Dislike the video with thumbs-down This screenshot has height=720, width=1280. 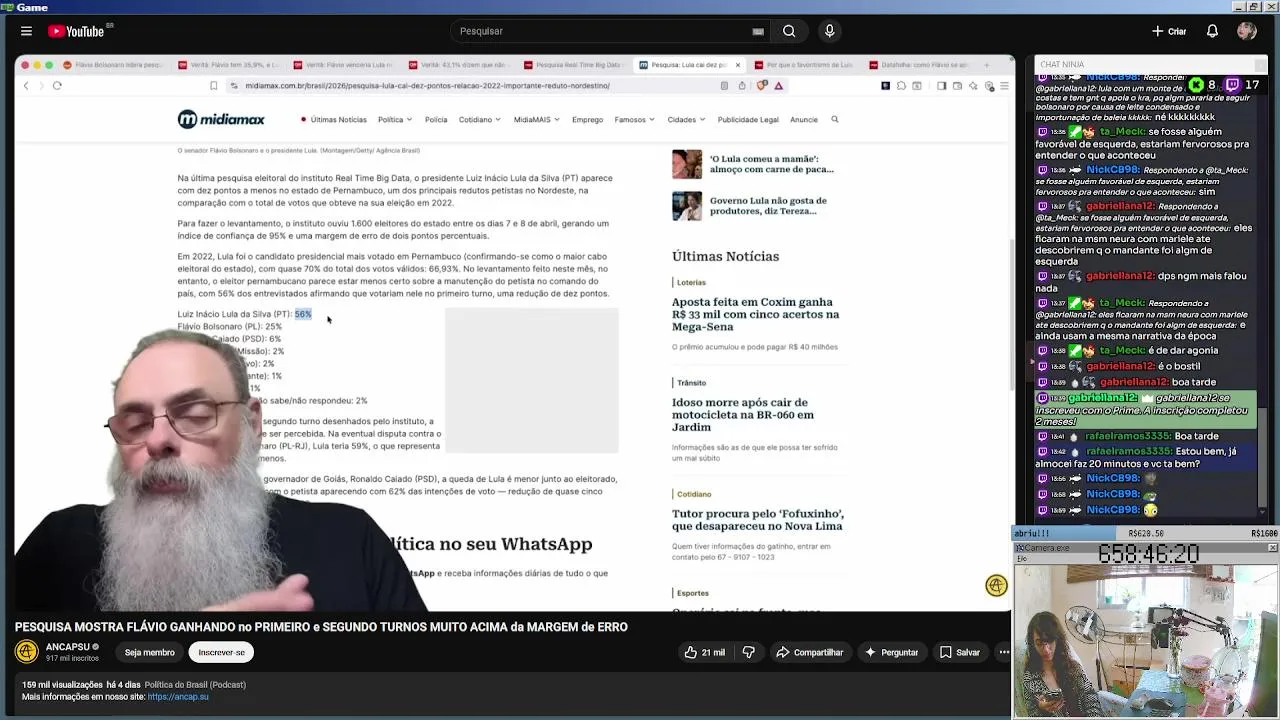coord(748,652)
